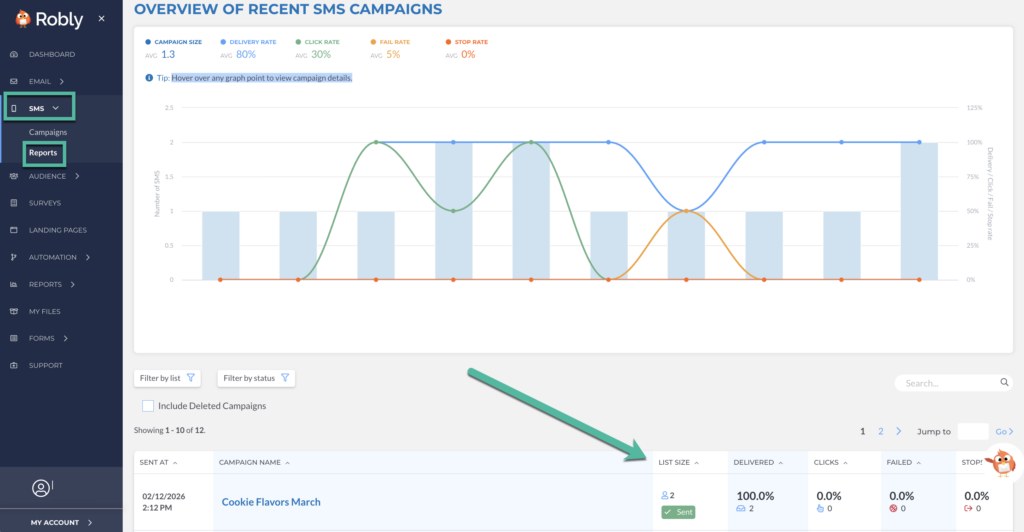This screenshot has height=532, width=1024.
Task: Click the Robly owl logo icon
Action: pos(23,19)
